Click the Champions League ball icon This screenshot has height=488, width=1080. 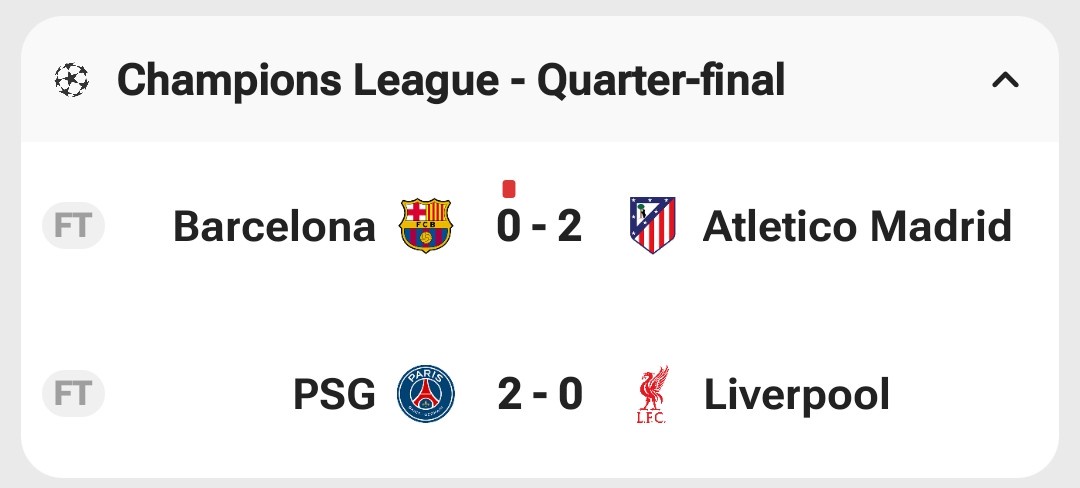71,80
